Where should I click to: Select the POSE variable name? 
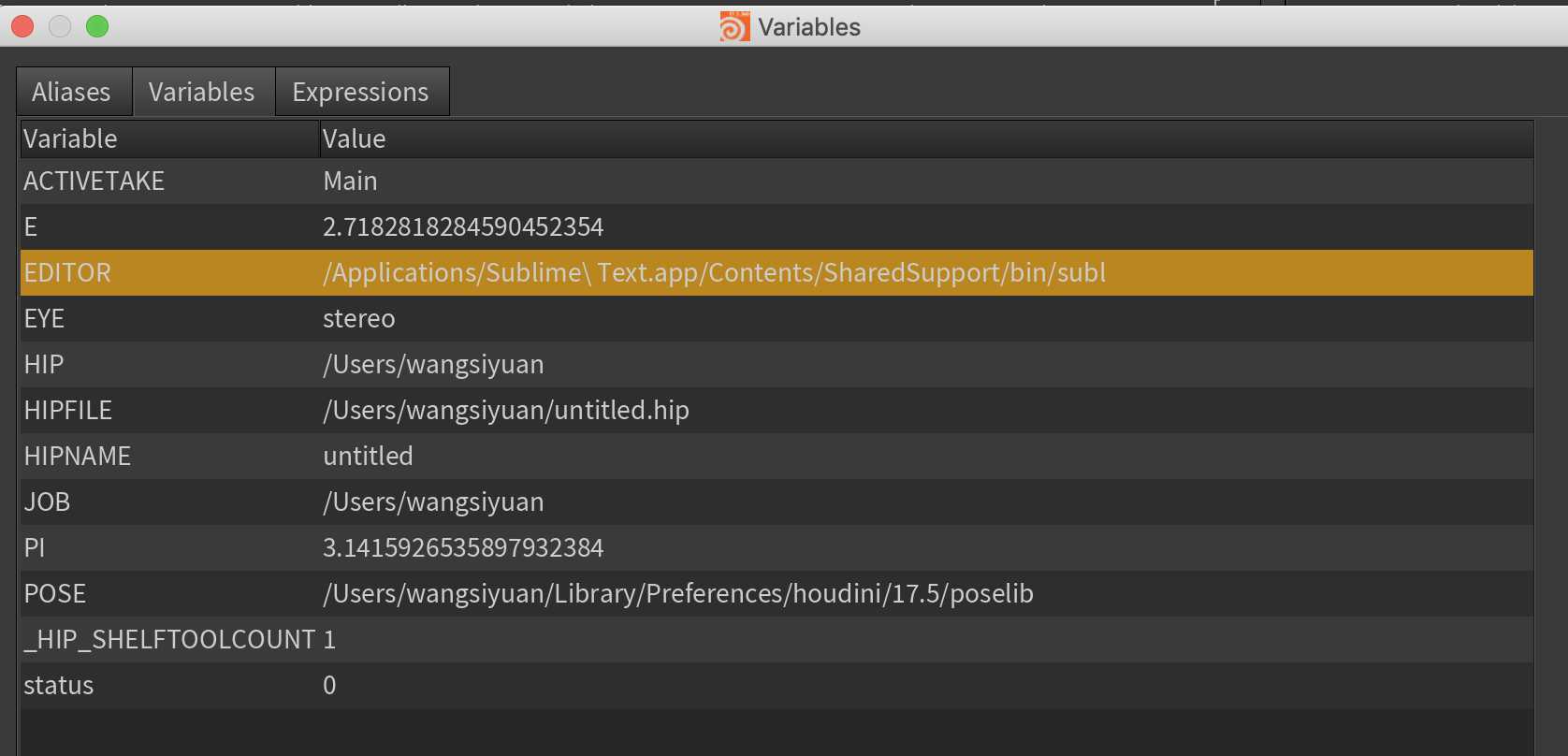55,593
